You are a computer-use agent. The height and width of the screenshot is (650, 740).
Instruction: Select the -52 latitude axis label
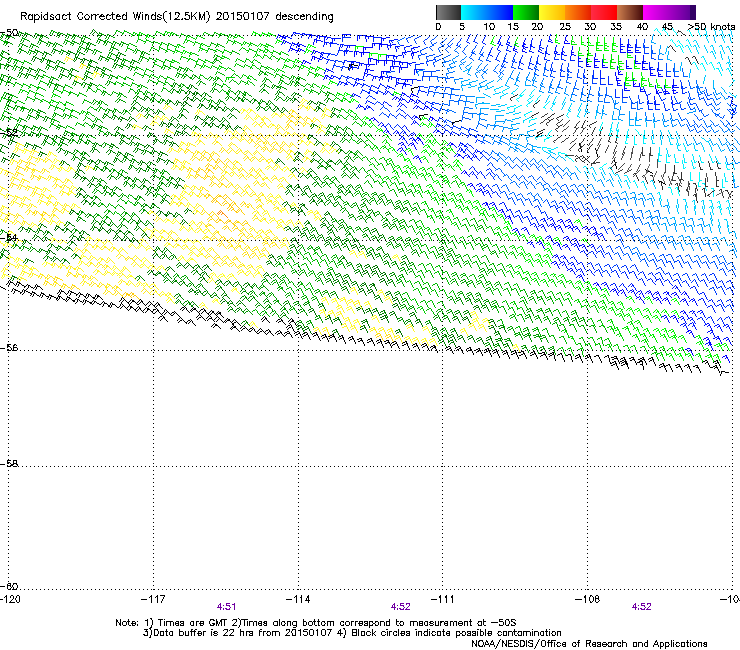[x=9, y=132]
